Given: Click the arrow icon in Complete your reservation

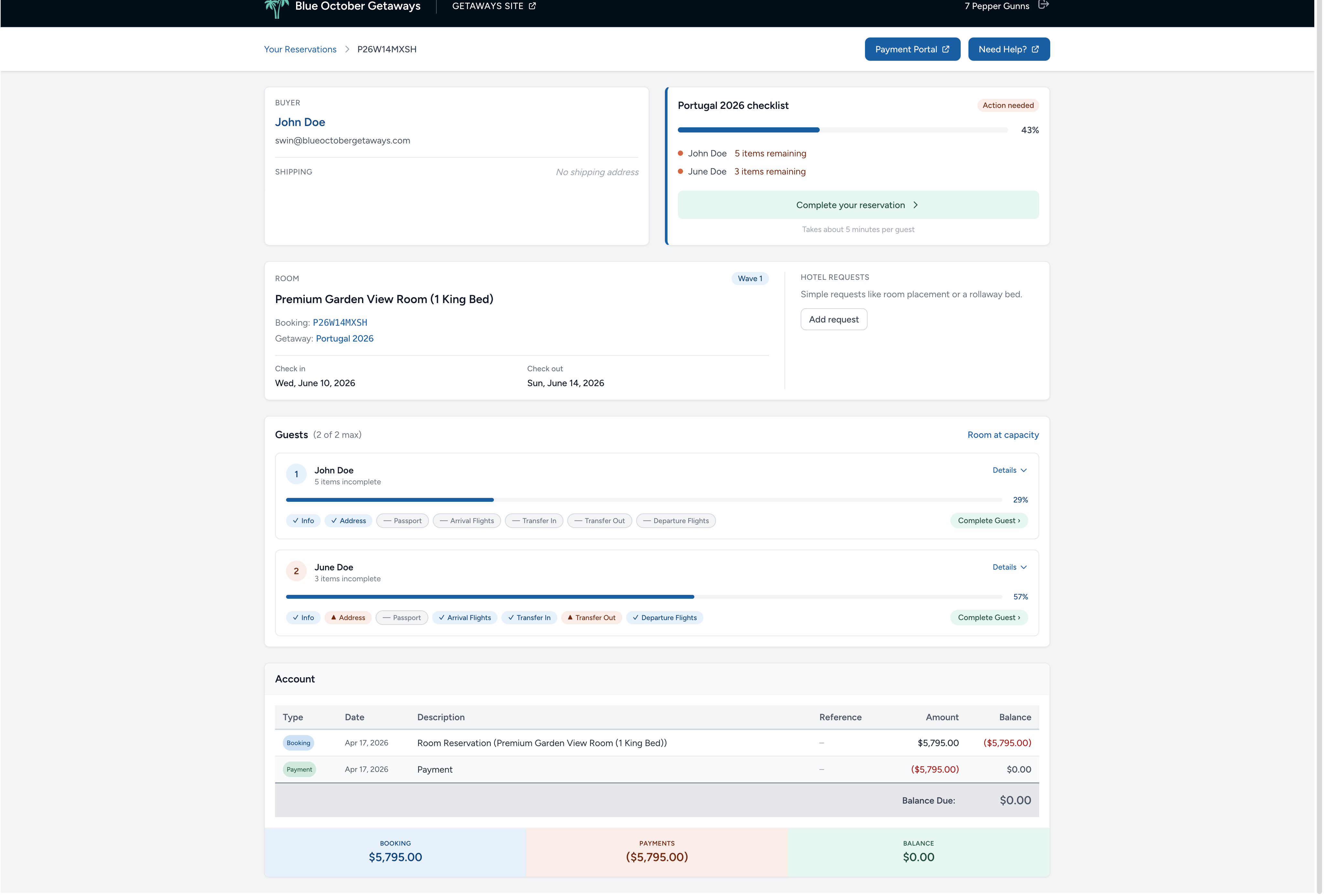Looking at the screenshot, I should (915, 205).
